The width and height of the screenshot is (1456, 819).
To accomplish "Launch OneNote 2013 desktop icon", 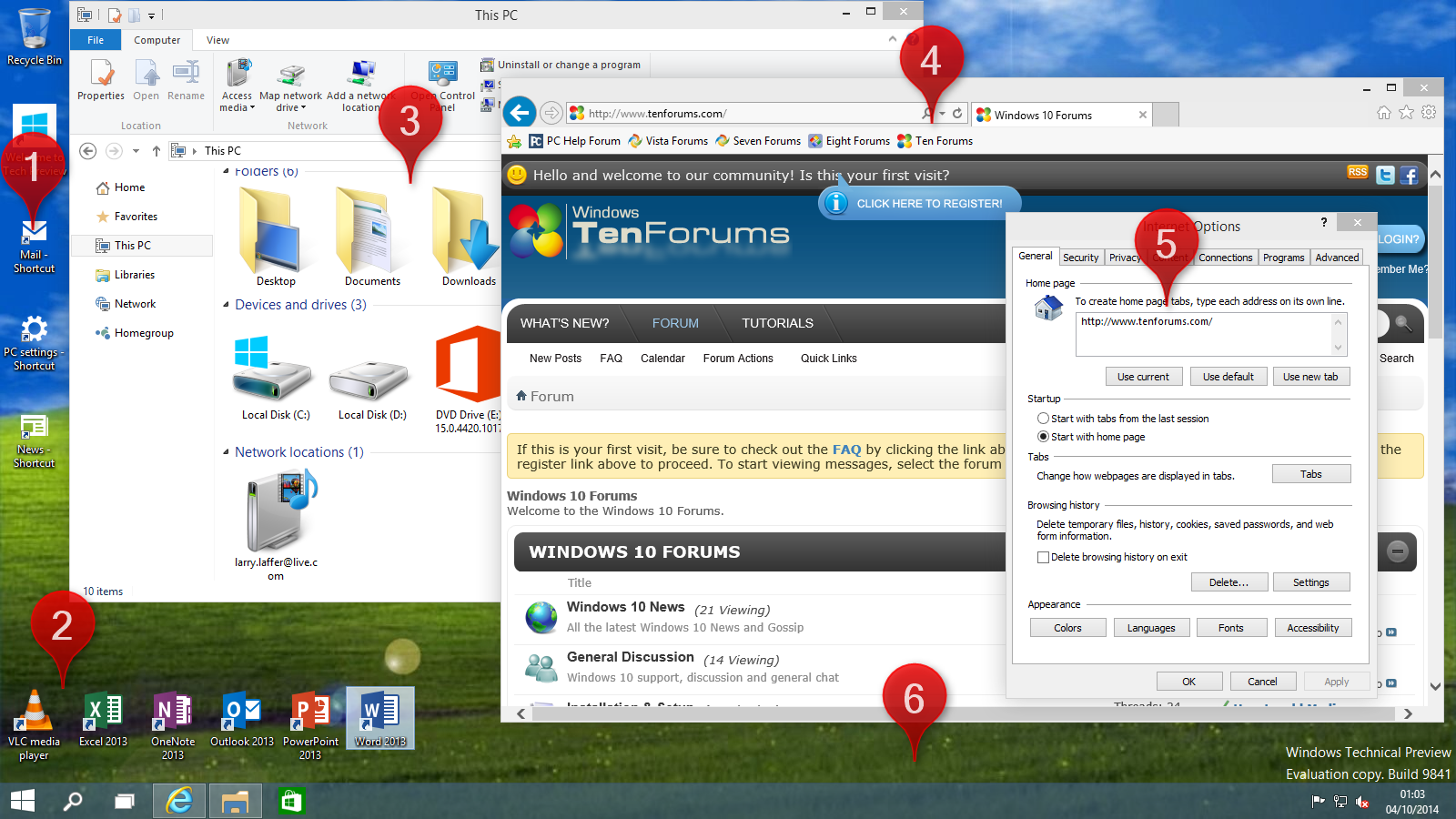I will [x=173, y=725].
